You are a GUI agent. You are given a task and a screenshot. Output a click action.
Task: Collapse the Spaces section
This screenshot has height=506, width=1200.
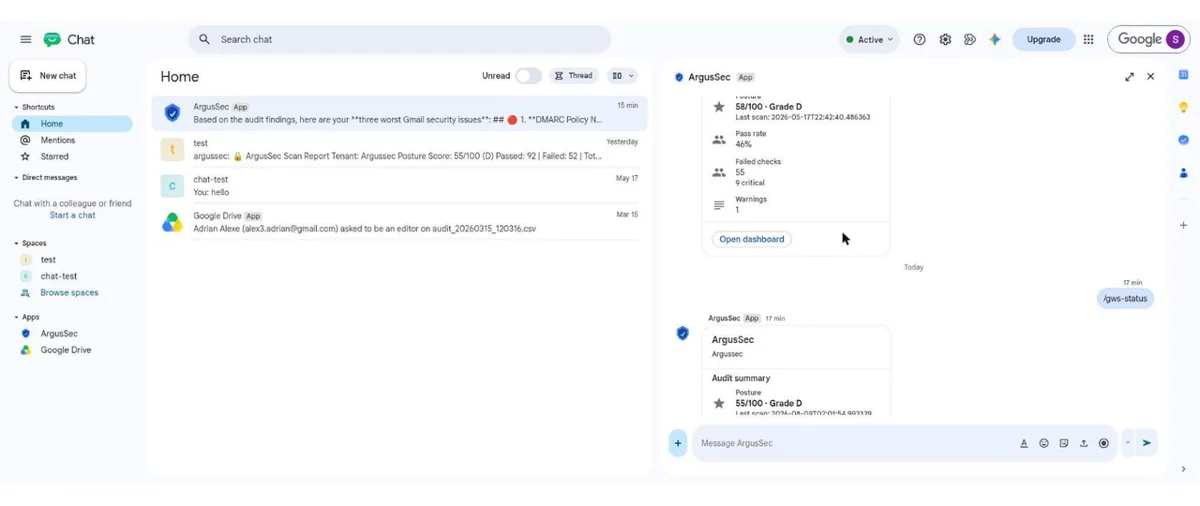pos(16,243)
